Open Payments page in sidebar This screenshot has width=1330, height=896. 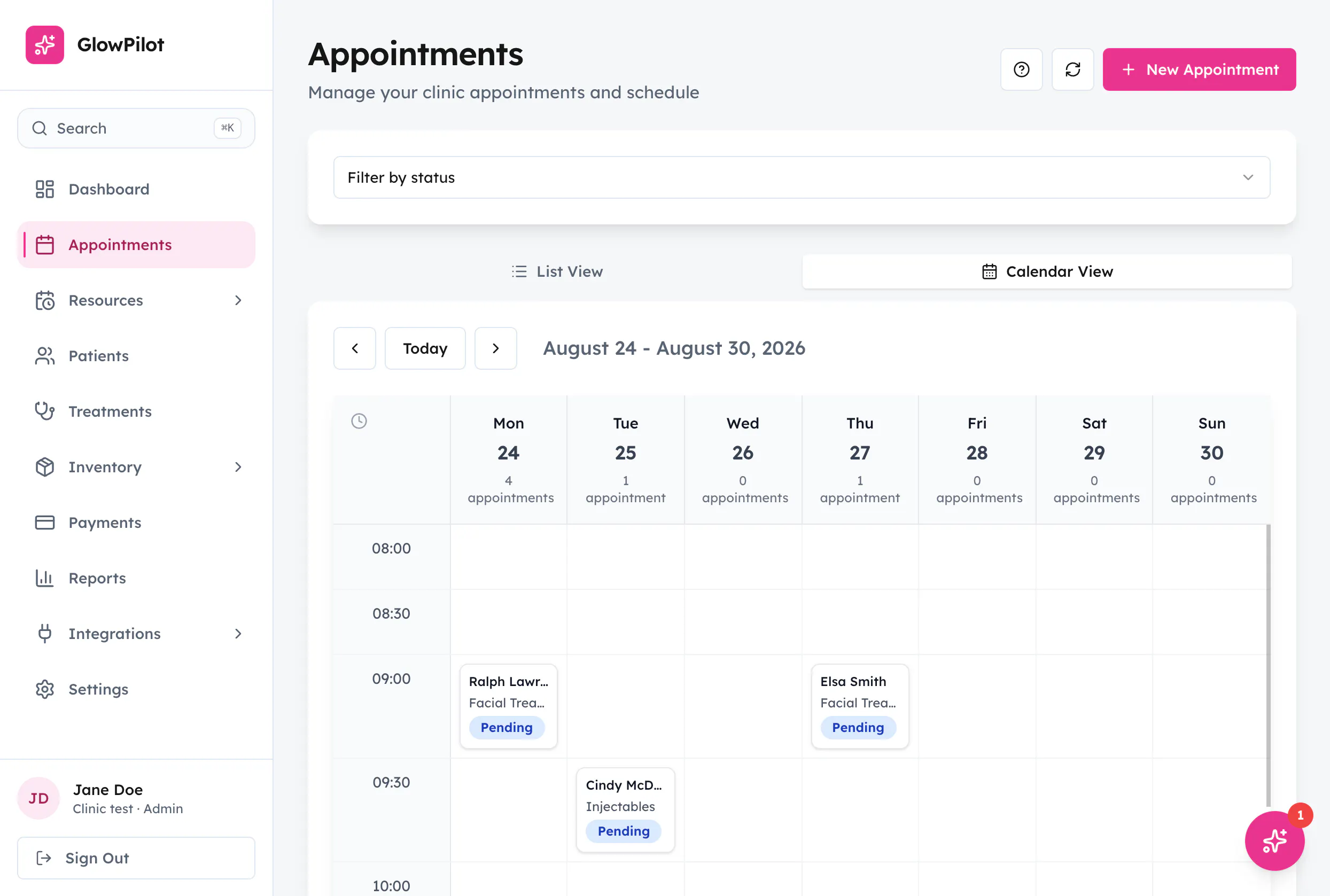click(136, 523)
